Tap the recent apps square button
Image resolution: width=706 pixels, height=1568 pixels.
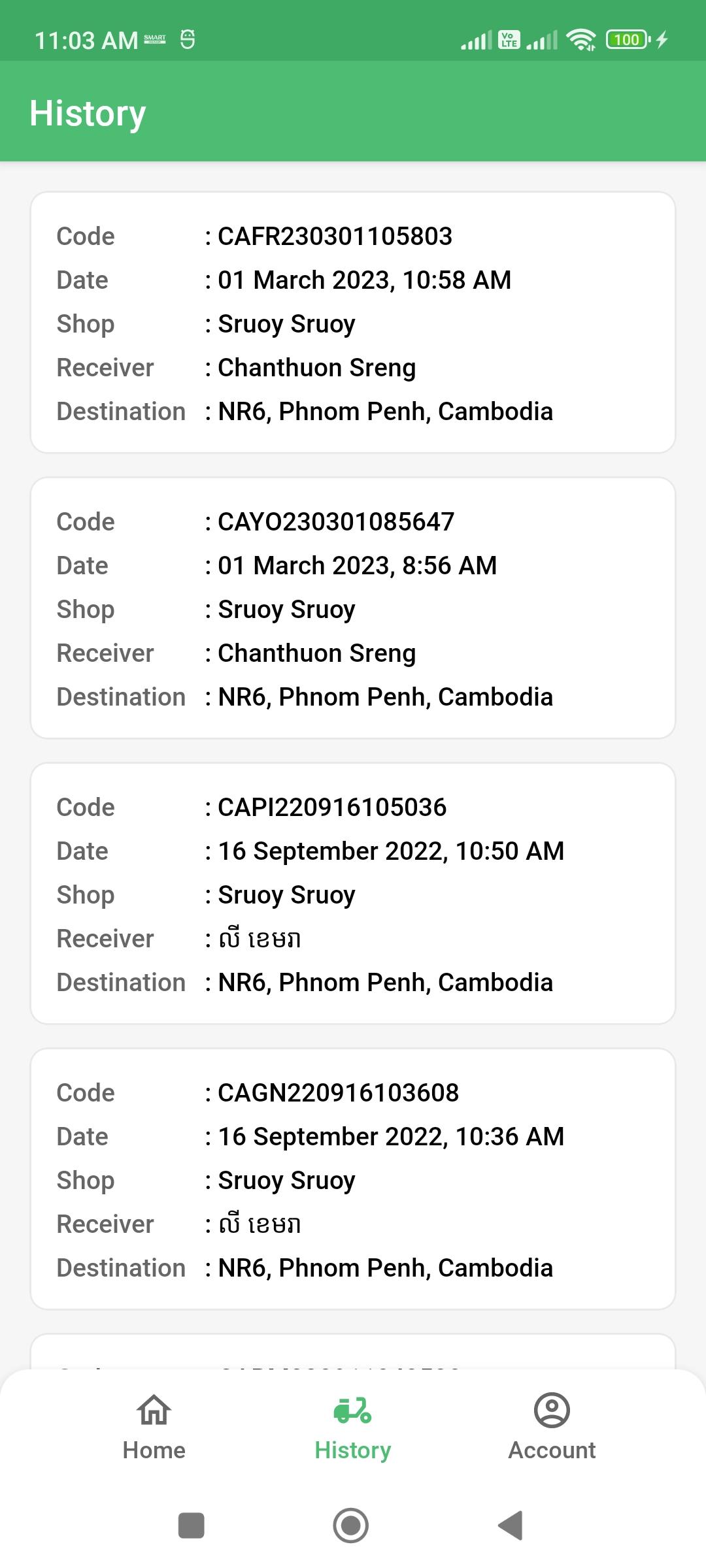192,1526
